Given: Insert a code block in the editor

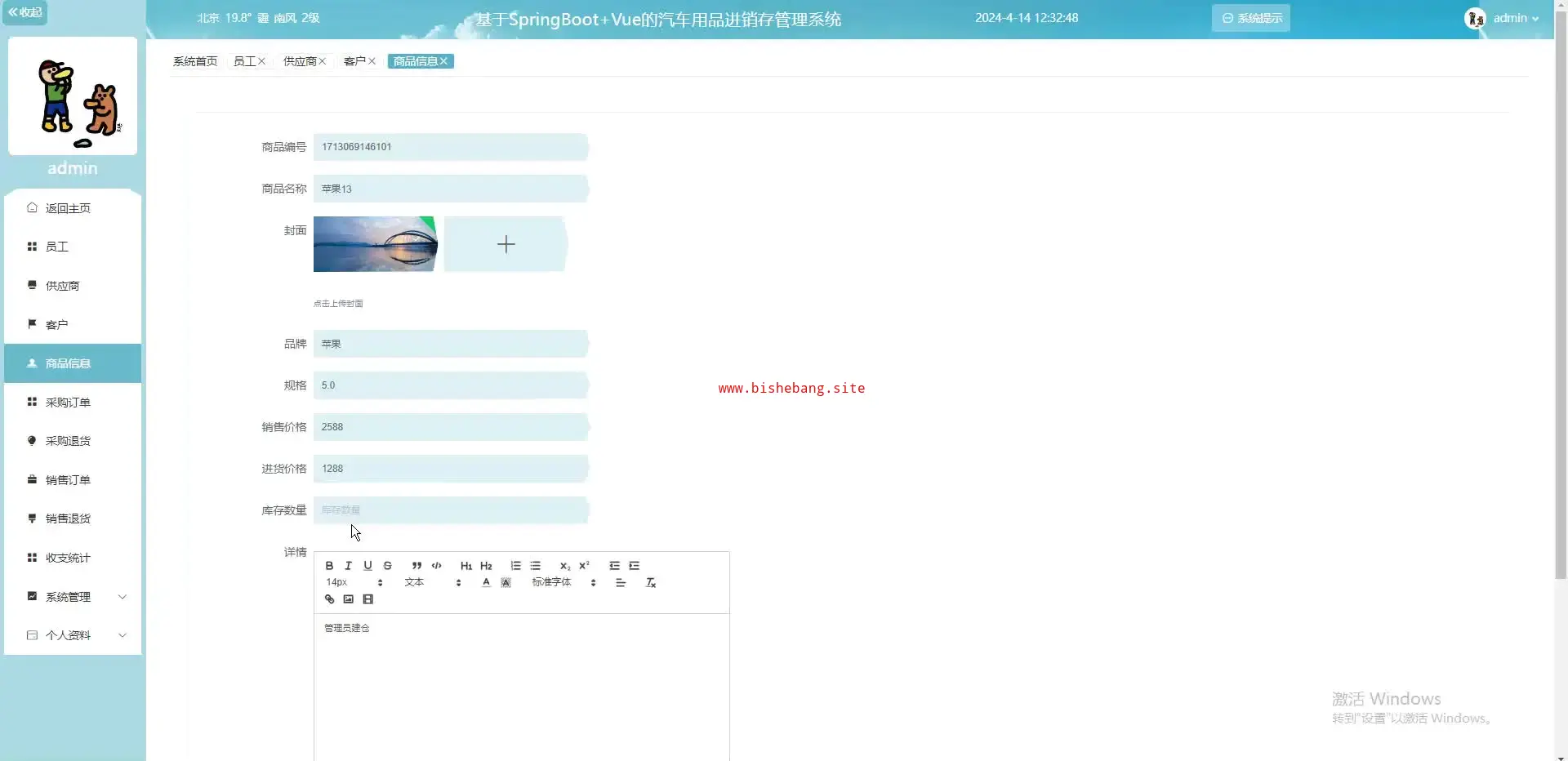Looking at the screenshot, I should (x=437, y=566).
